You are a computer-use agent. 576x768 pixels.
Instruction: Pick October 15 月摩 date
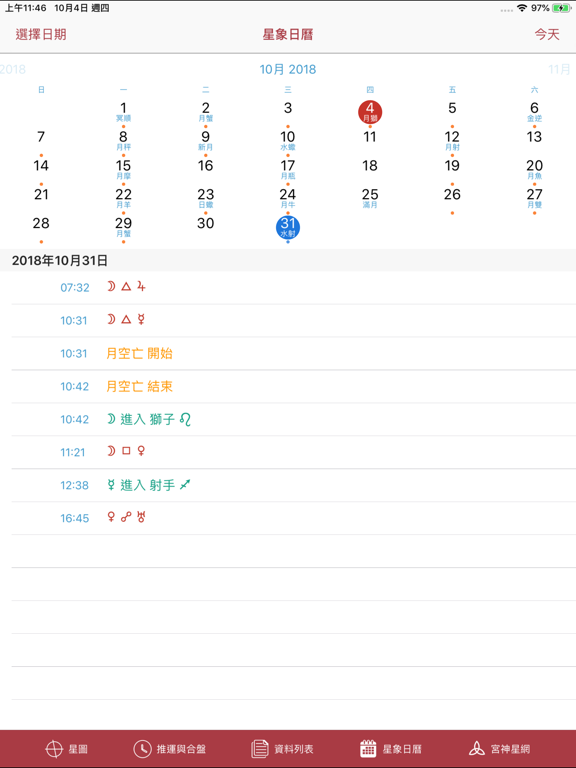(123, 170)
